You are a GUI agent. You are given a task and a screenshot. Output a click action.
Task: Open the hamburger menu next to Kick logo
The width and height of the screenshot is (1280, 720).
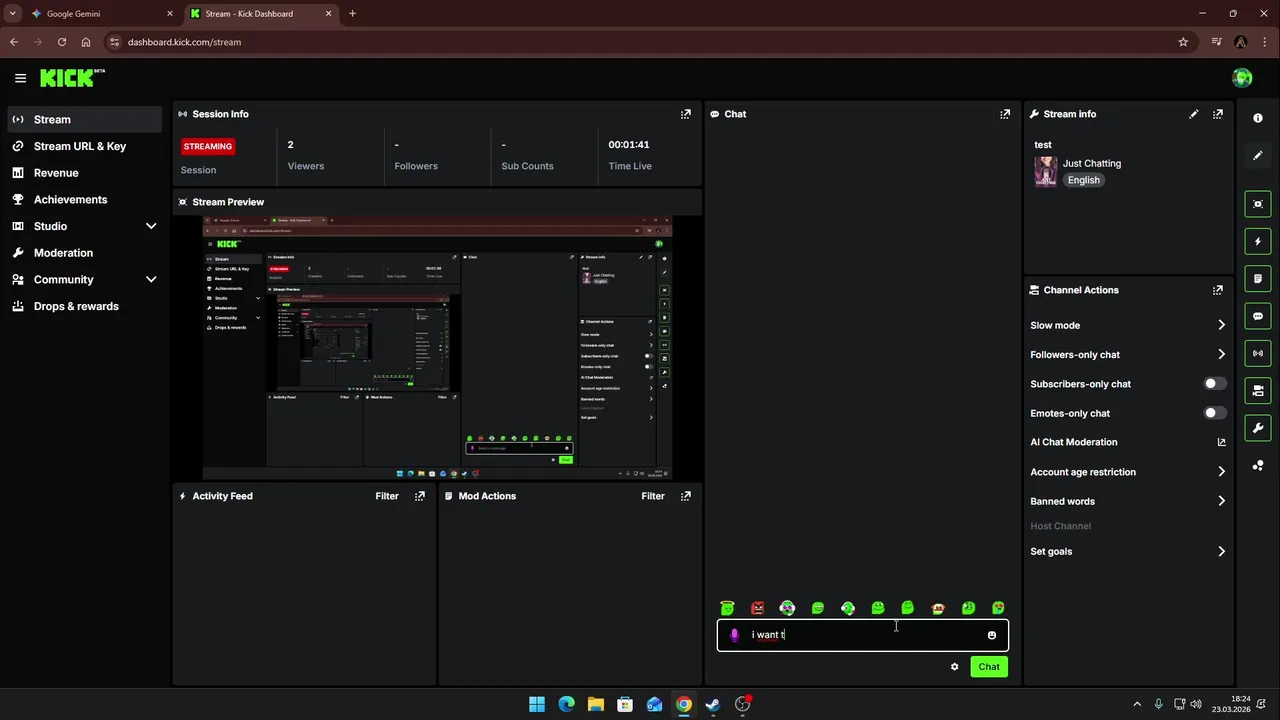click(20, 78)
